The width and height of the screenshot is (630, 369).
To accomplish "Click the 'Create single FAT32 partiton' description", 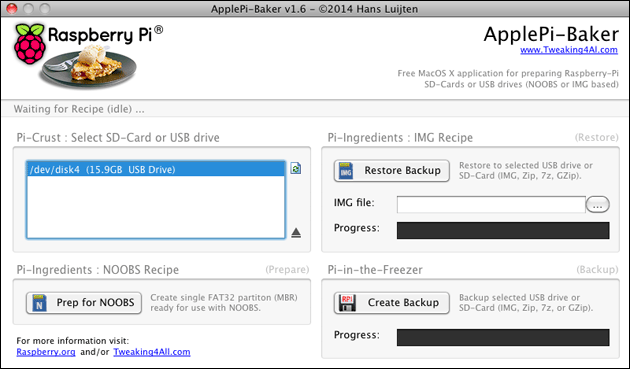I will 224,303.
